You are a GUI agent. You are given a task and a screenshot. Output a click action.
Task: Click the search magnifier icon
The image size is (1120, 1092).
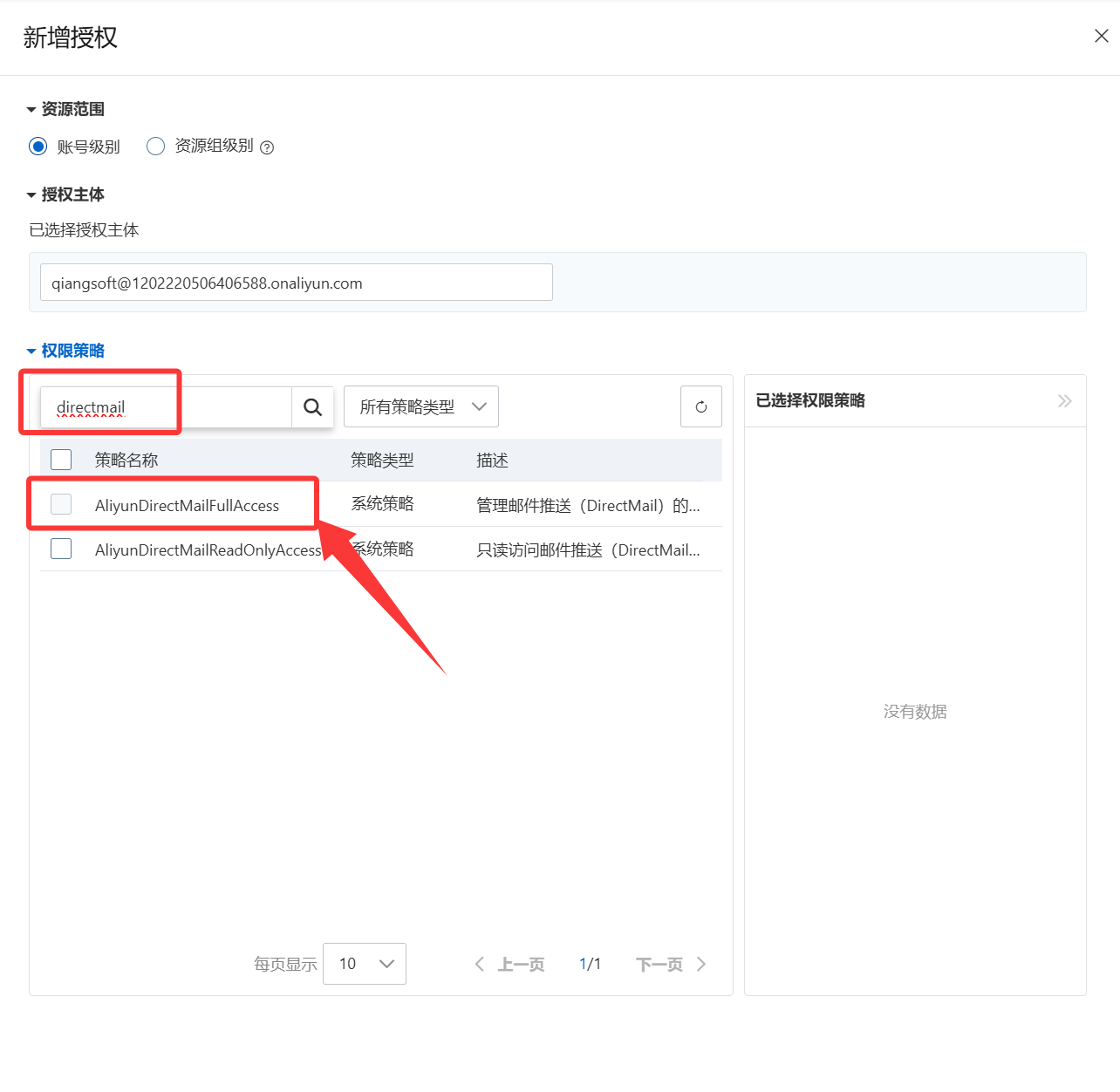pyautogui.click(x=312, y=407)
